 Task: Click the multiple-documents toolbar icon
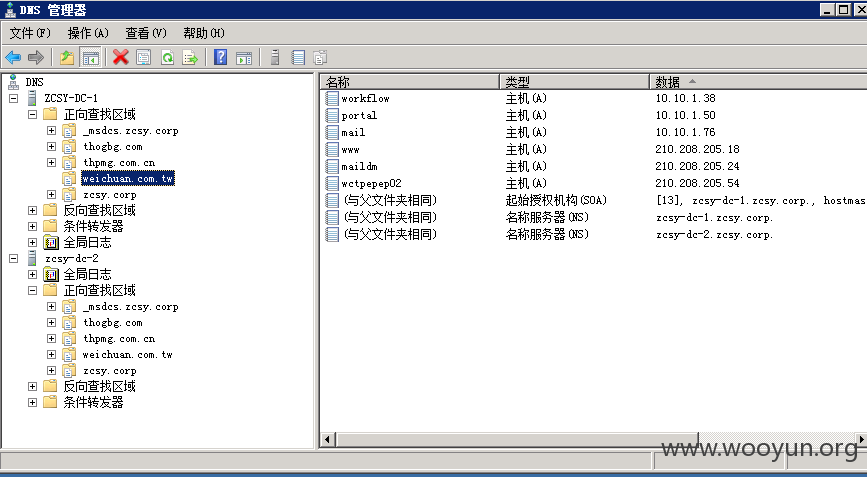coord(320,57)
